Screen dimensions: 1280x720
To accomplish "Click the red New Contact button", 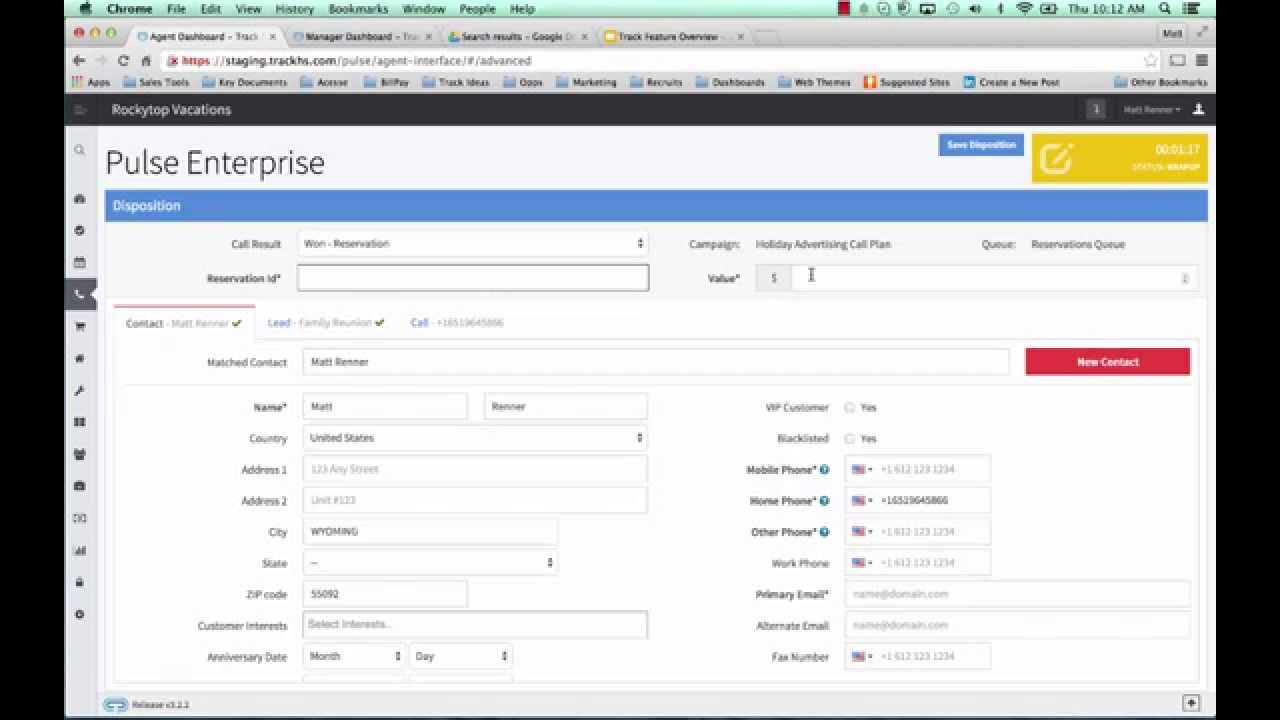I will [x=1108, y=362].
